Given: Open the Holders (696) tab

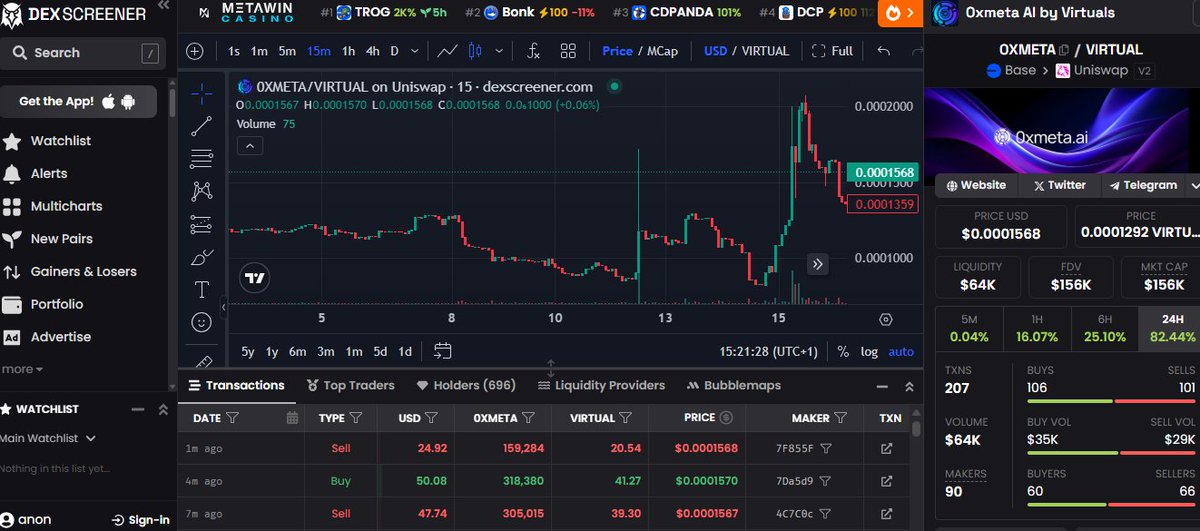Looking at the screenshot, I should coord(466,385).
